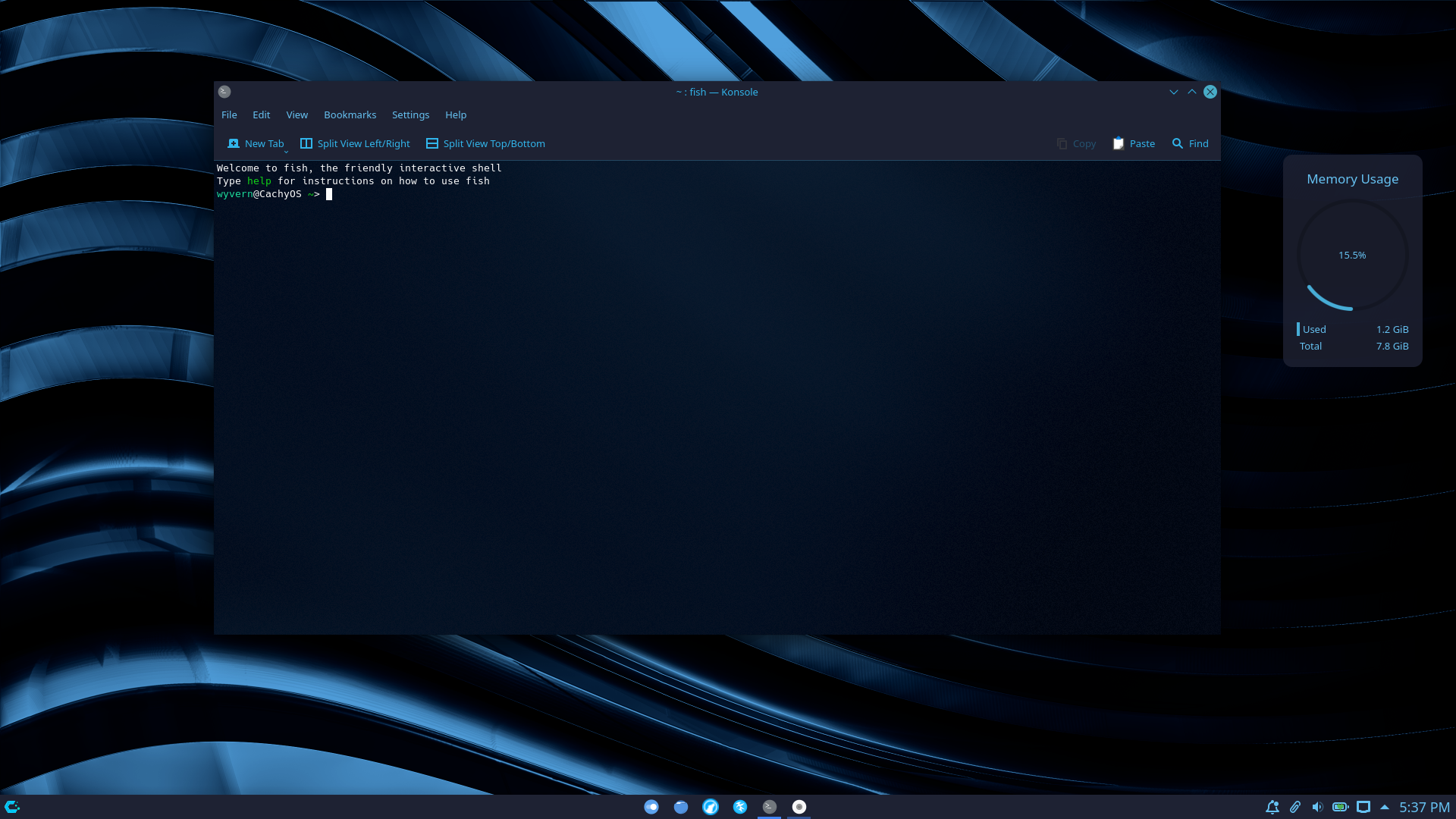Screen dimensions: 1456x819
Task: Open the Settings menu in Konsole
Action: (x=410, y=115)
